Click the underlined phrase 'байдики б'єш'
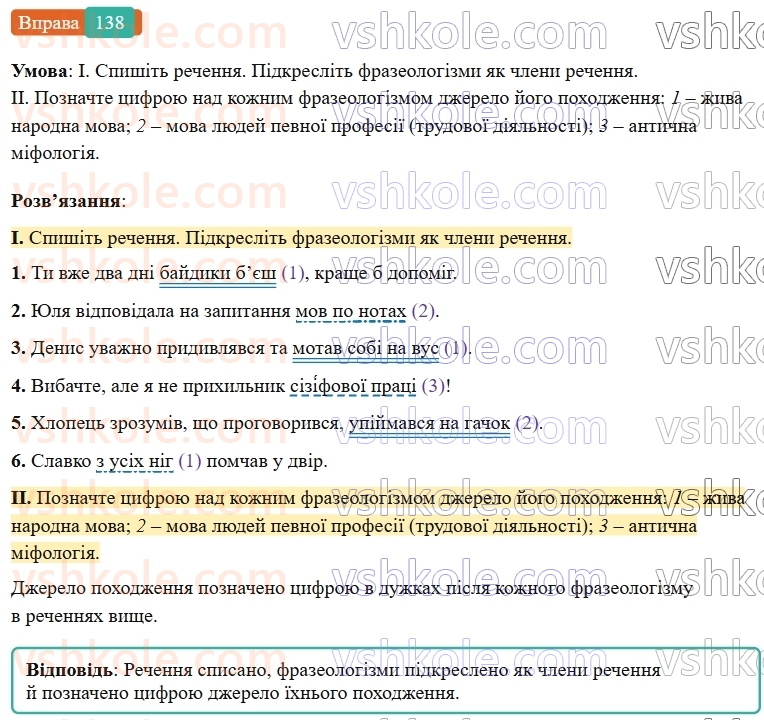 coord(218,273)
